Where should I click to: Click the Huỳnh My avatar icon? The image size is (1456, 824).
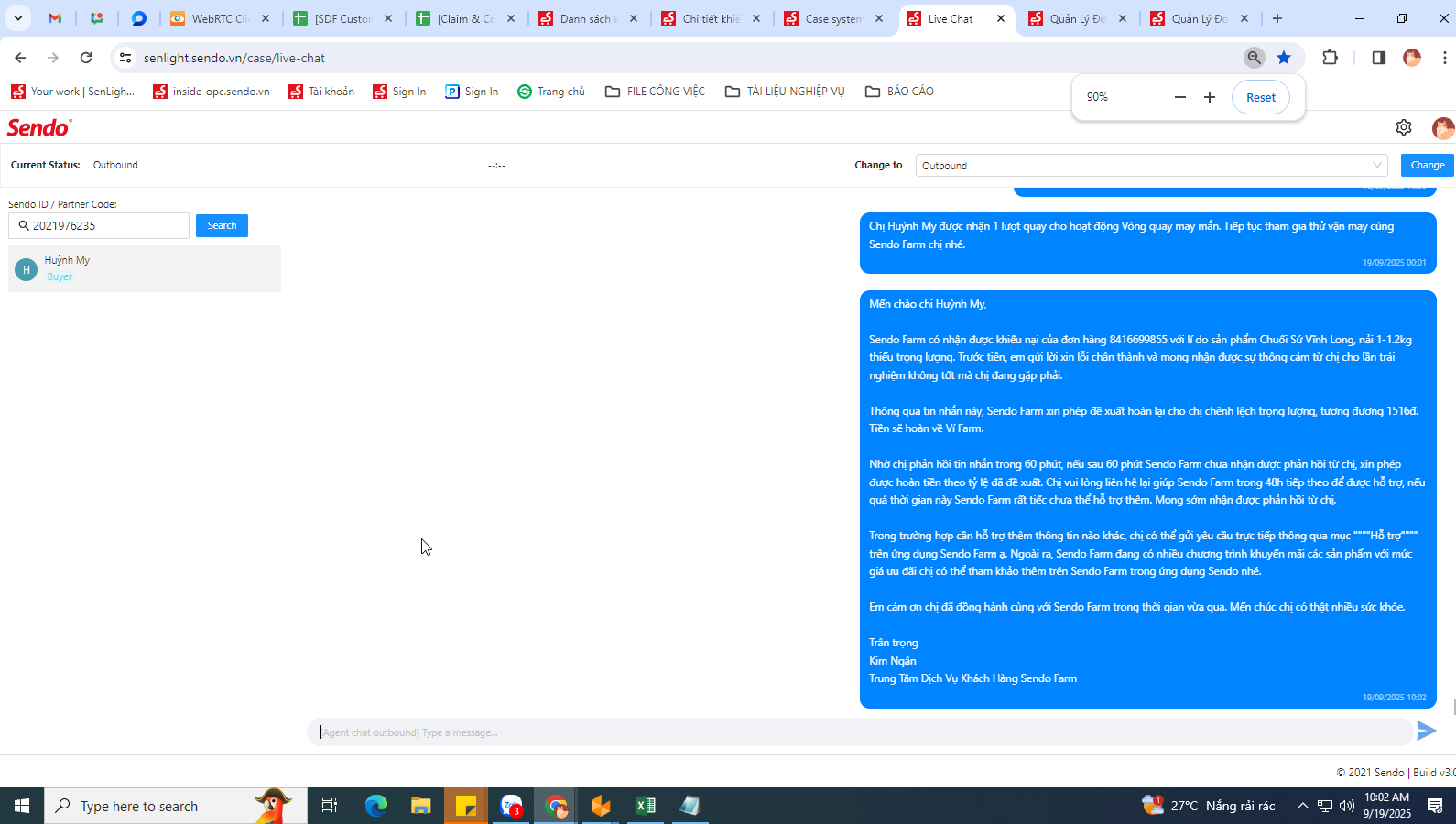click(x=27, y=269)
